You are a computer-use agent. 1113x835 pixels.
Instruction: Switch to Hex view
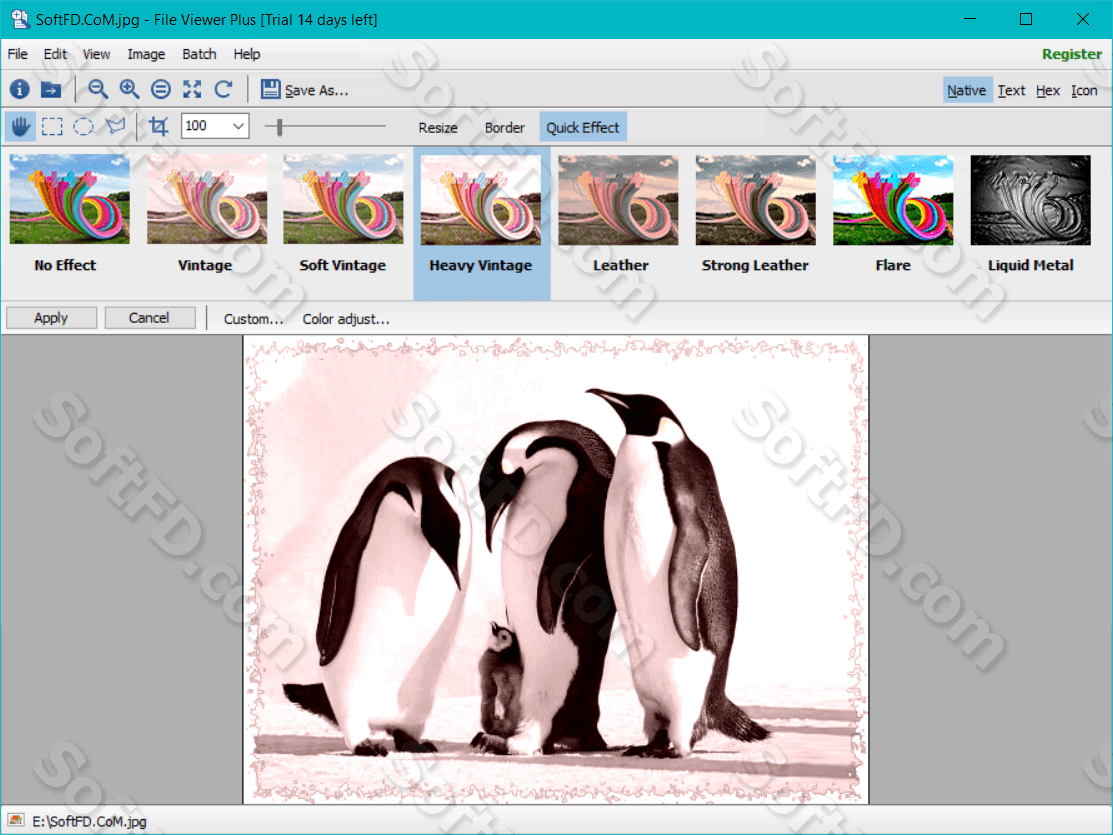1048,90
